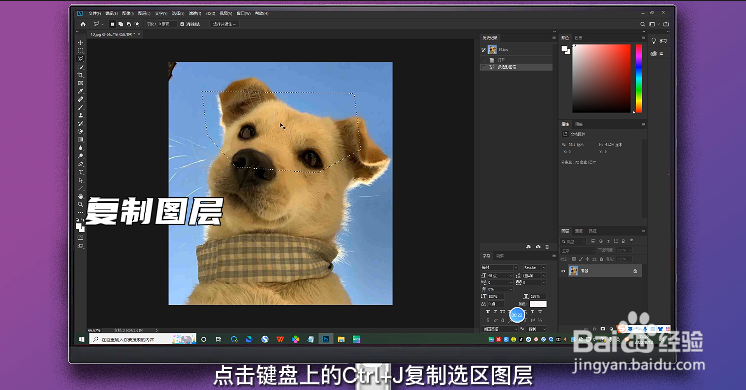This screenshot has width=746, height=390.
Task: Open the search icon at top right
Action: (643, 24)
